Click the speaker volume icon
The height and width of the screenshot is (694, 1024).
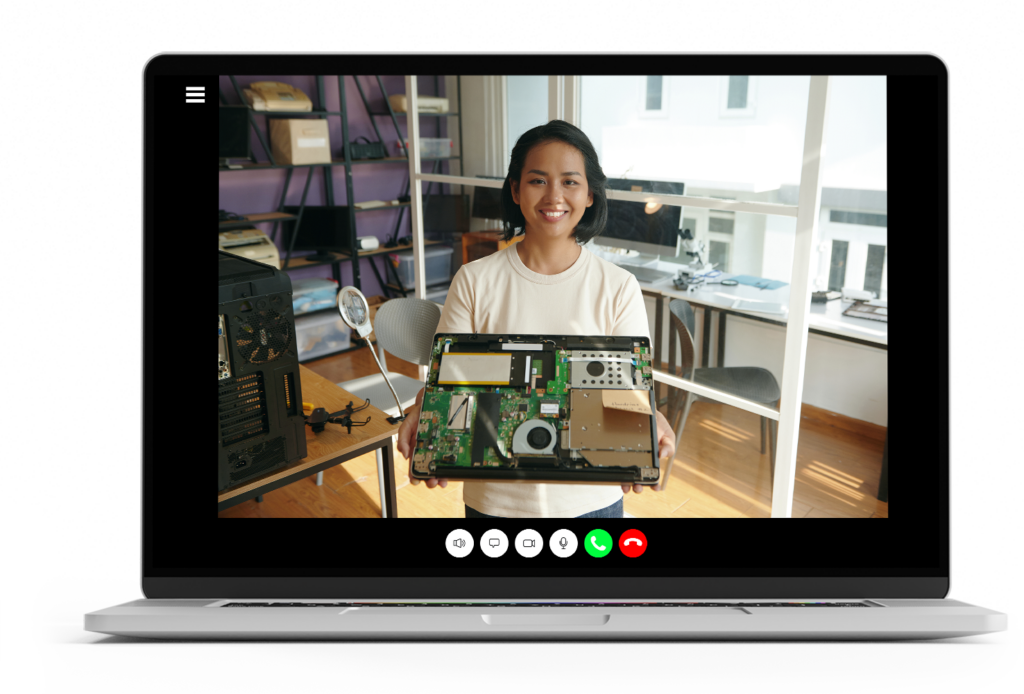459,543
